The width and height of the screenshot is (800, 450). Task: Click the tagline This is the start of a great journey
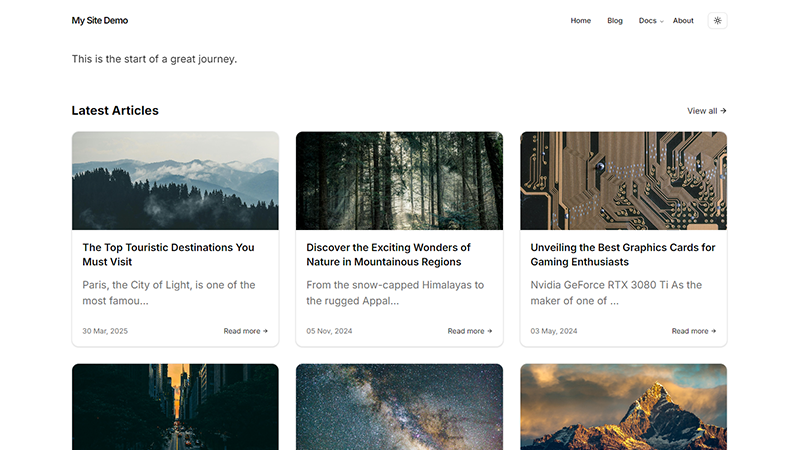click(x=154, y=59)
